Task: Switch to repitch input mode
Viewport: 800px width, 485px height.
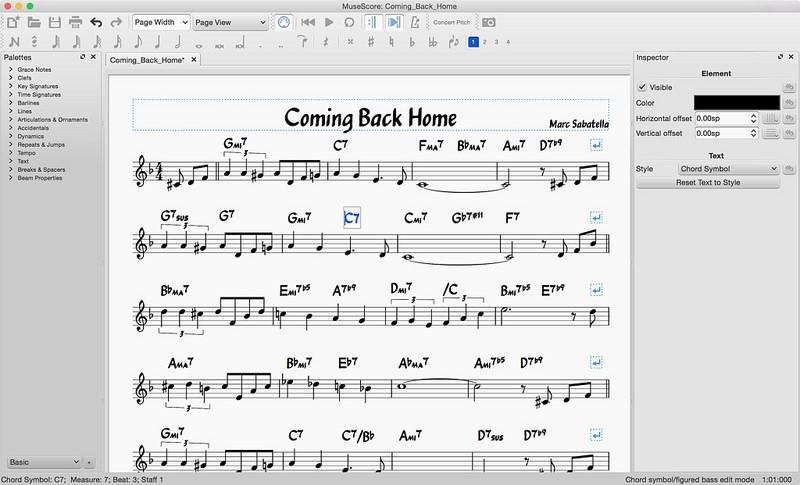Action: (34, 41)
